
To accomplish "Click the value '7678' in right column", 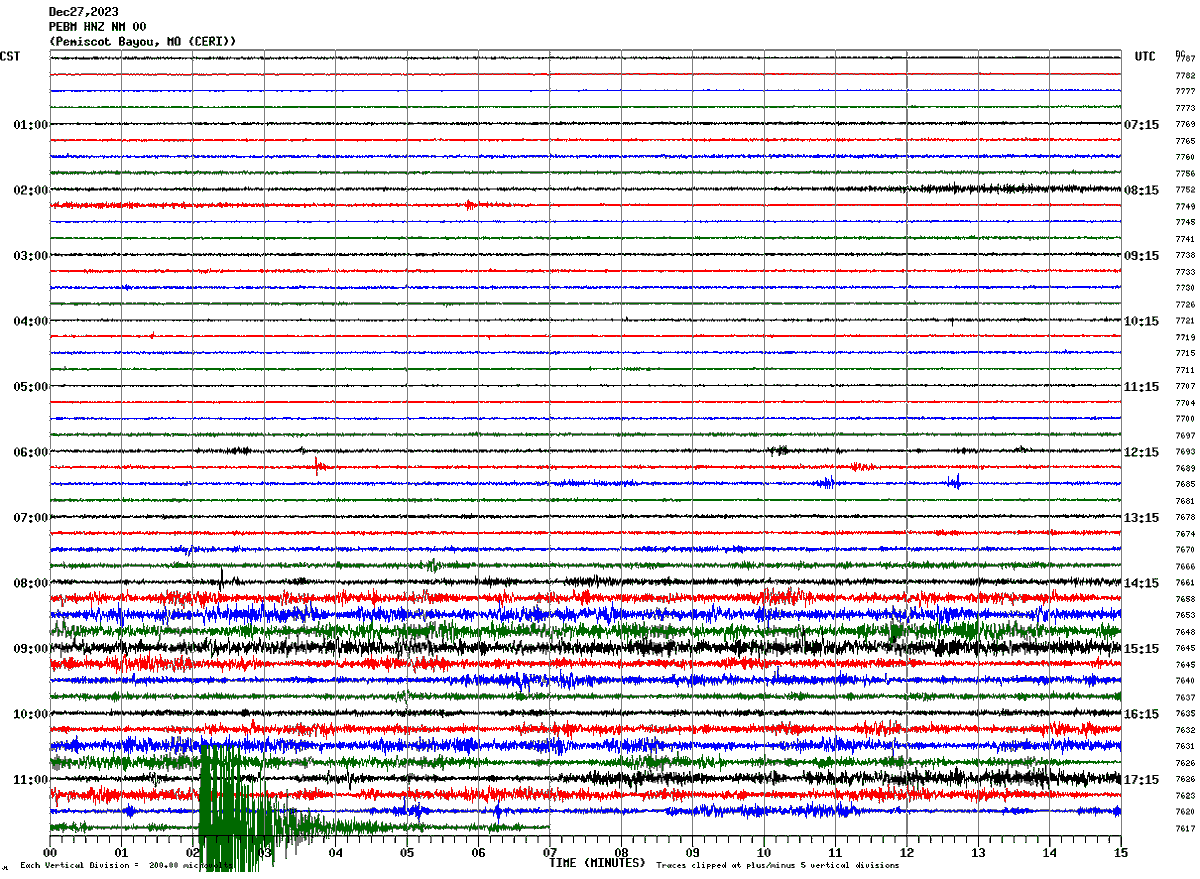I will point(1185,518).
